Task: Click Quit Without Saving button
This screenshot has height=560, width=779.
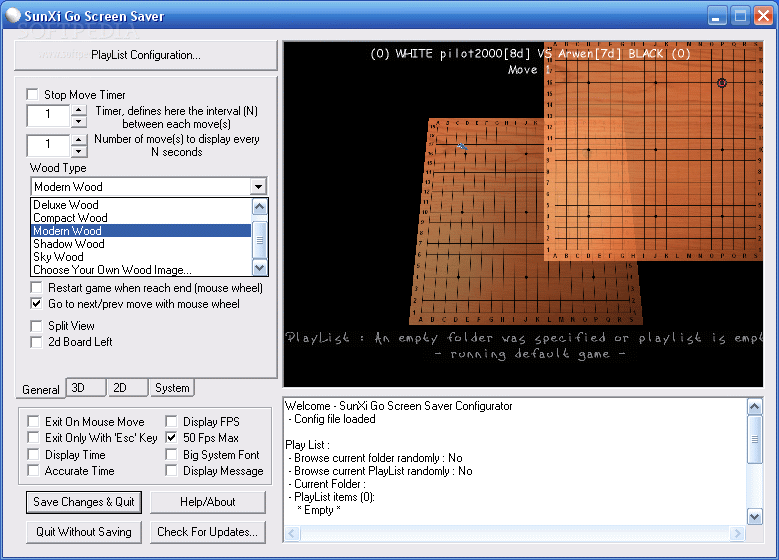Action: click(x=84, y=532)
